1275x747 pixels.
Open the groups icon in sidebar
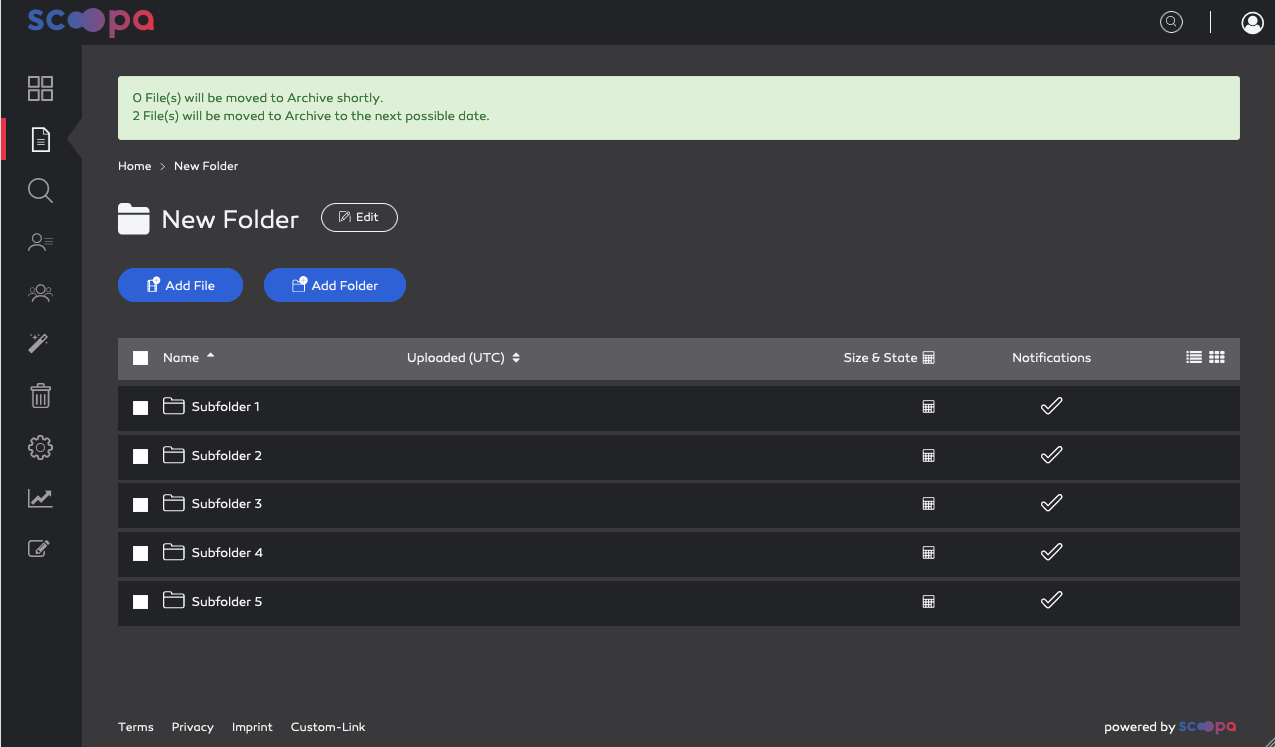(40, 293)
